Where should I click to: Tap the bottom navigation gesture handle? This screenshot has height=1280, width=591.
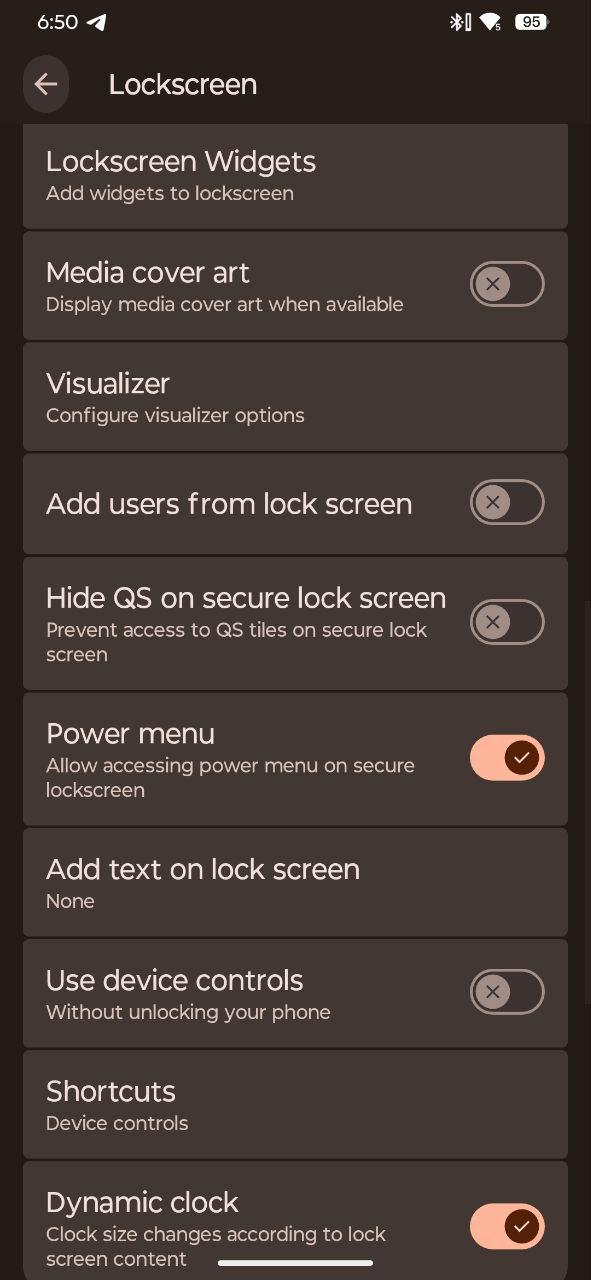tap(295, 1263)
